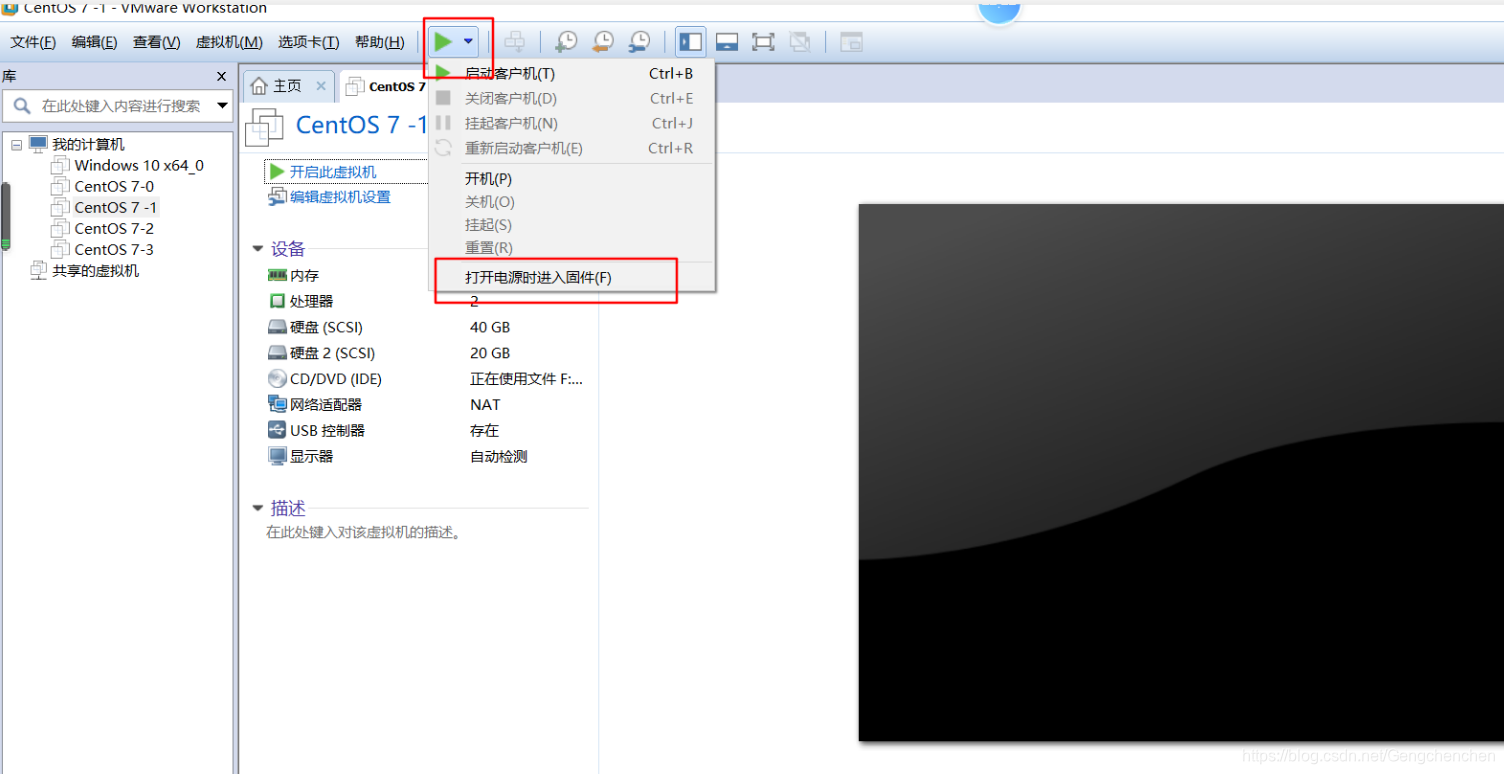Click Send Ctrl+Alt+Del toolbar icon
The height and width of the screenshot is (774, 1504).
tap(514, 42)
